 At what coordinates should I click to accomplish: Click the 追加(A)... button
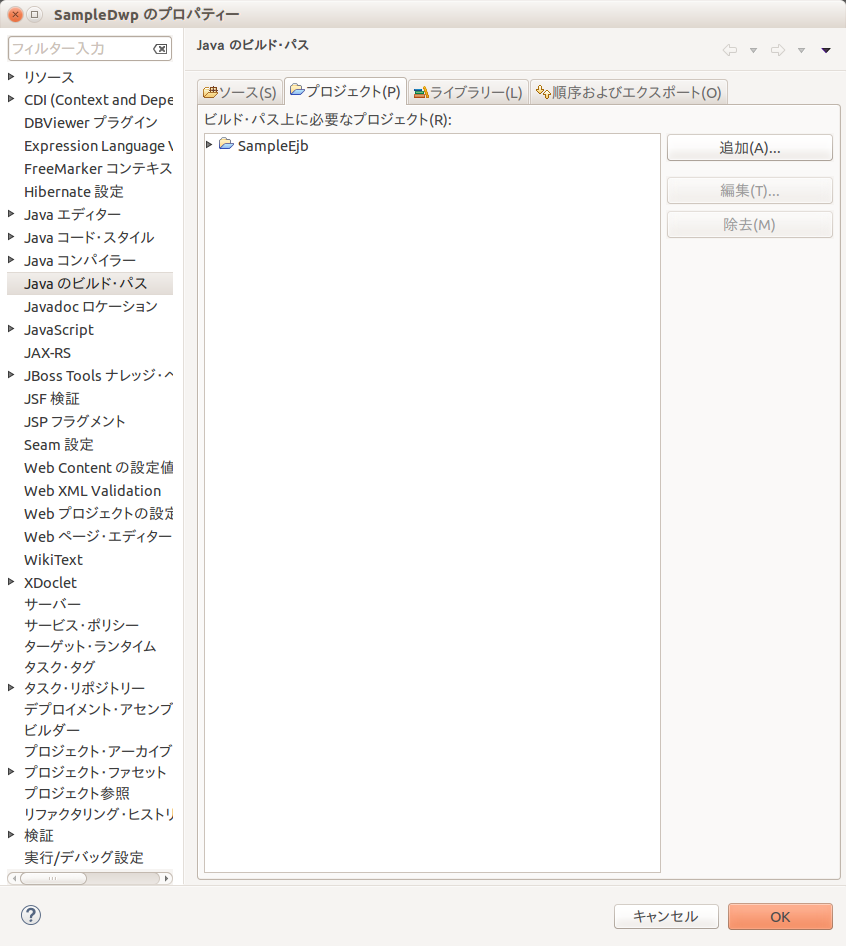(x=749, y=147)
